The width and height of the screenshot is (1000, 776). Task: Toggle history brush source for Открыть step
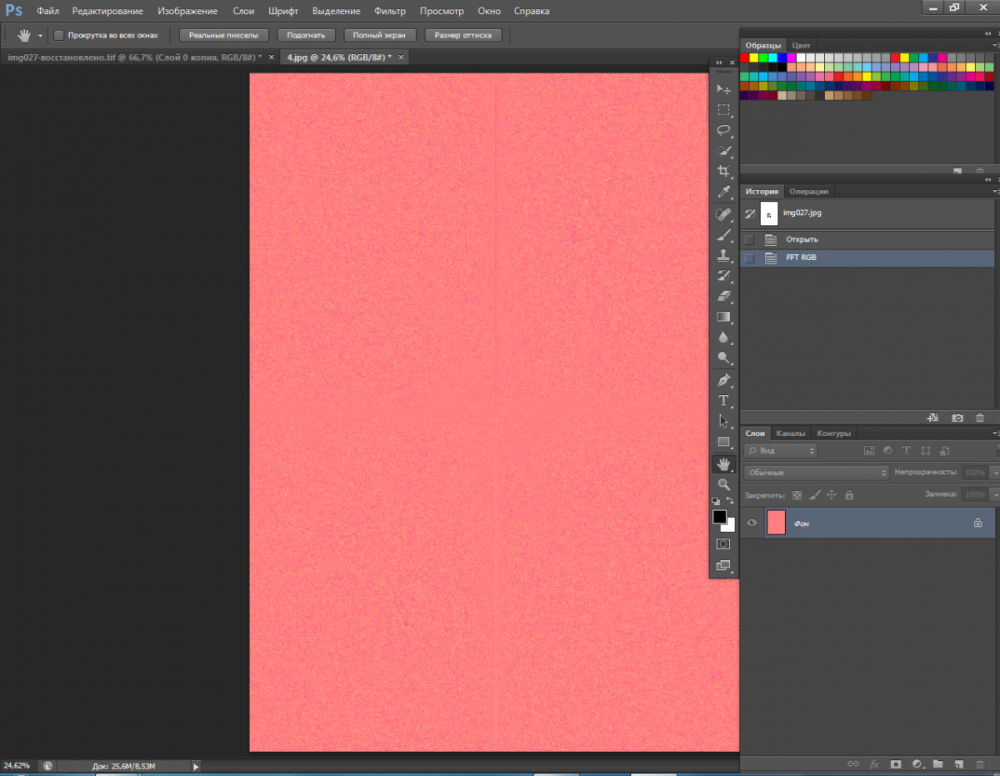click(x=750, y=239)
